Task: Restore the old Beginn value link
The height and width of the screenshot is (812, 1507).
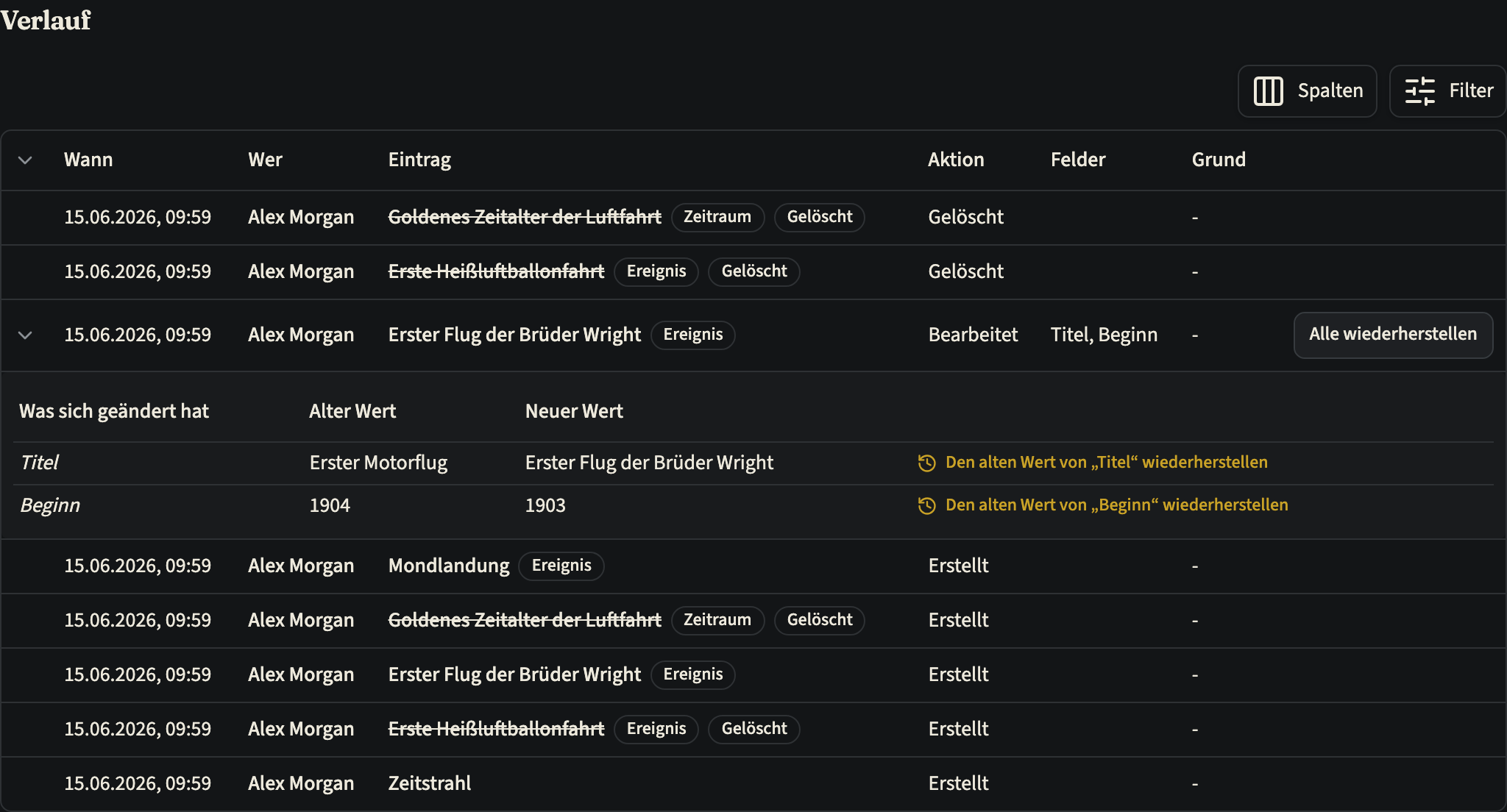Action: [1116, 505]
